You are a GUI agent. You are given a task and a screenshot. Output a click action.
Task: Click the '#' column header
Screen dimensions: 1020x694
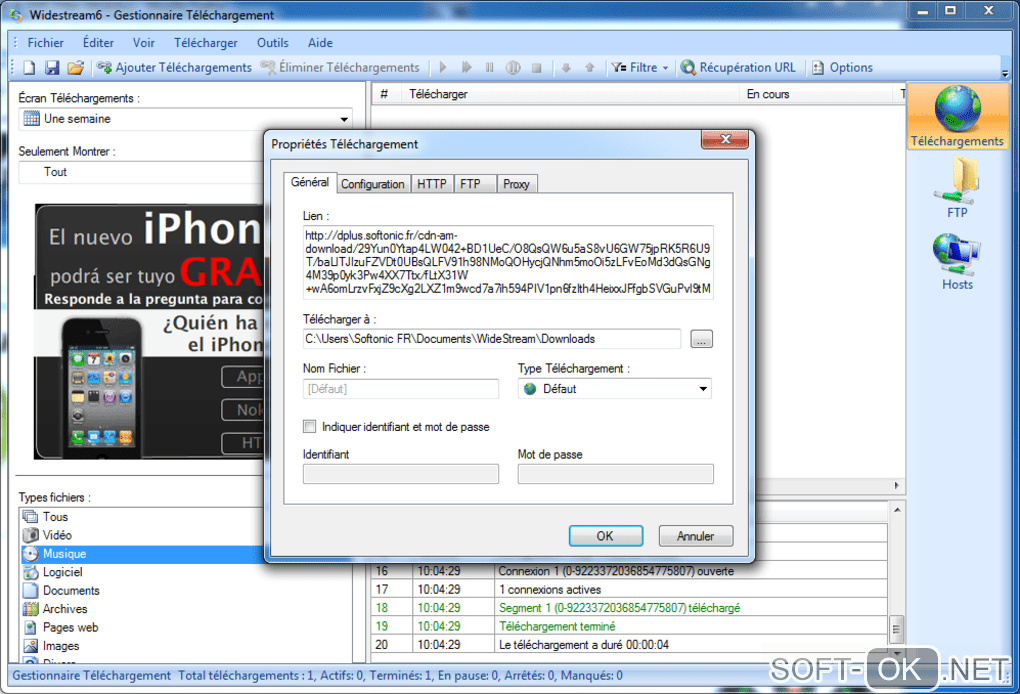[384, 94]
